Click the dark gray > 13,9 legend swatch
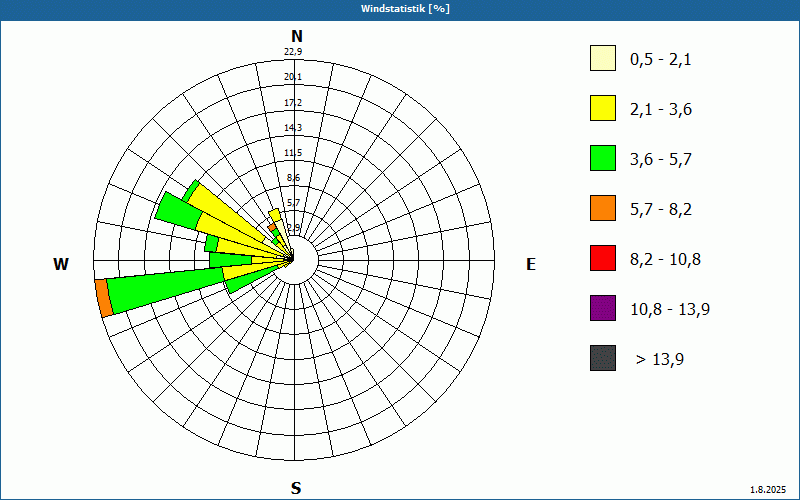 [x=603, y=358]
